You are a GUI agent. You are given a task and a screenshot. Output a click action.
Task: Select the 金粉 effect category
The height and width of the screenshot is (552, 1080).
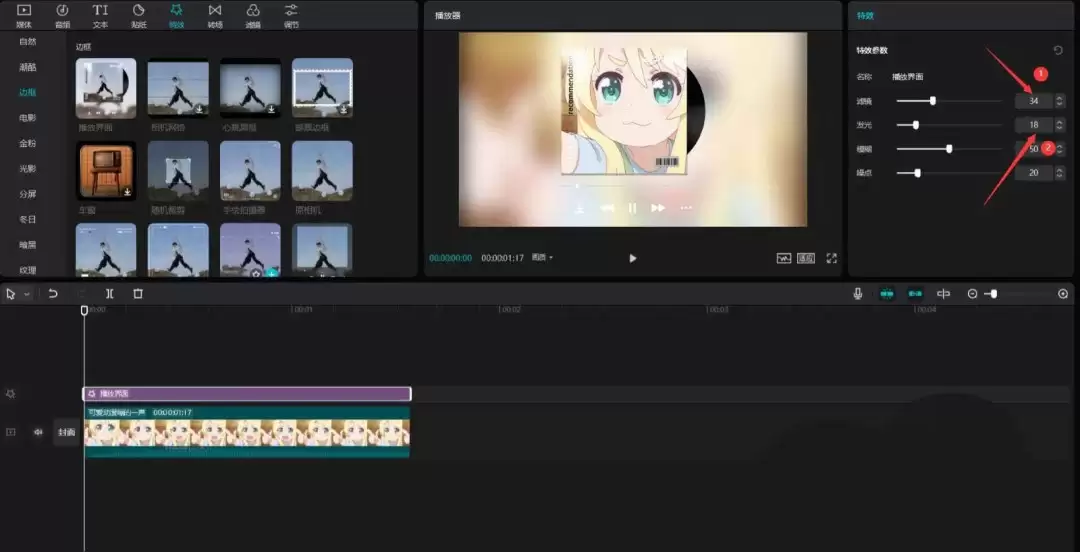28,143
